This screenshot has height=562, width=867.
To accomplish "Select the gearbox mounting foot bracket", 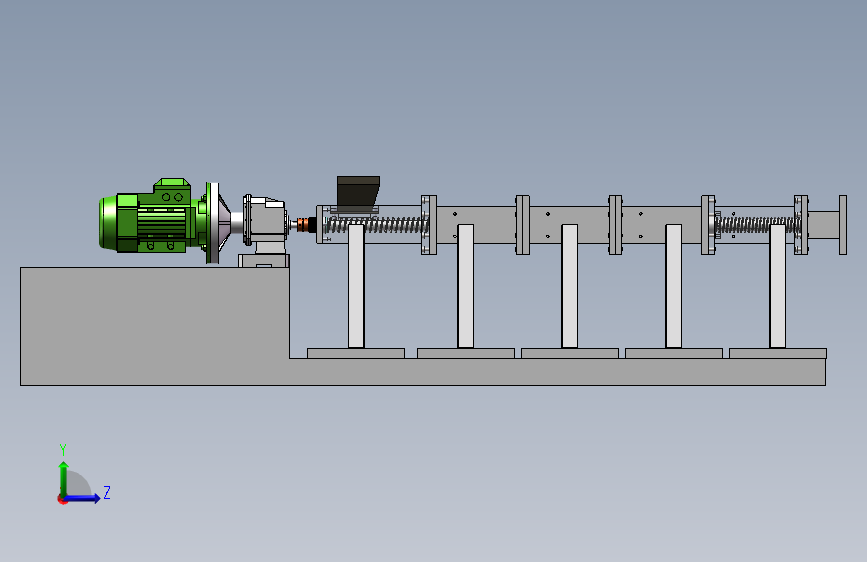I will [x=264, y=261].
